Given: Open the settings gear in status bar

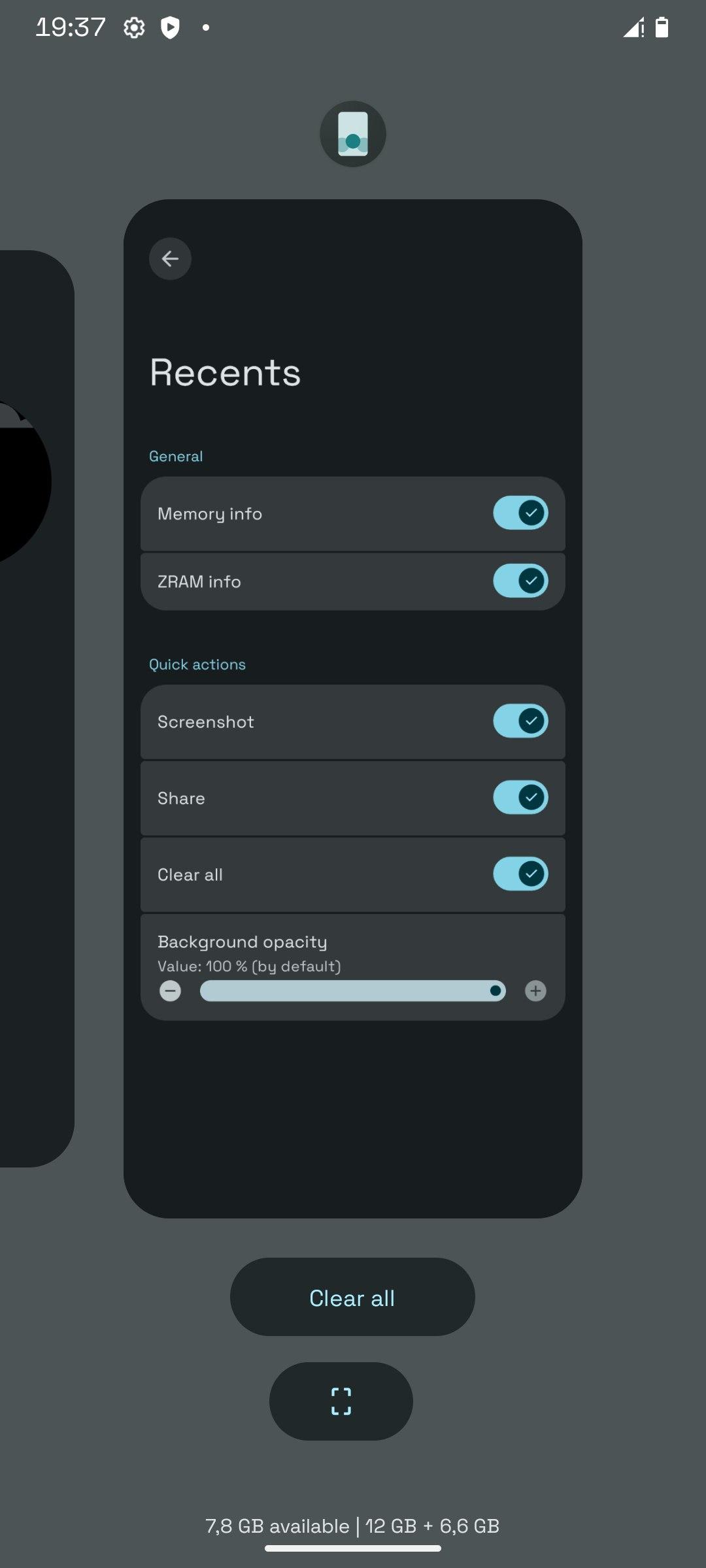Looking at the screenshot, I should [x=134, y=28].
